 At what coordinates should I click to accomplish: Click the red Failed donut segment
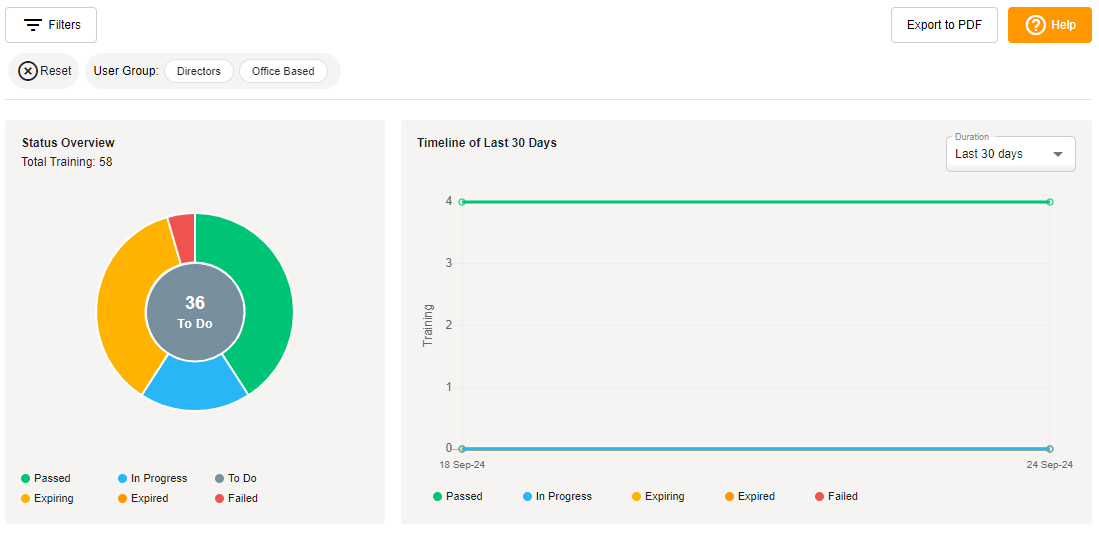pyautogui.click(x=183, y=232)
